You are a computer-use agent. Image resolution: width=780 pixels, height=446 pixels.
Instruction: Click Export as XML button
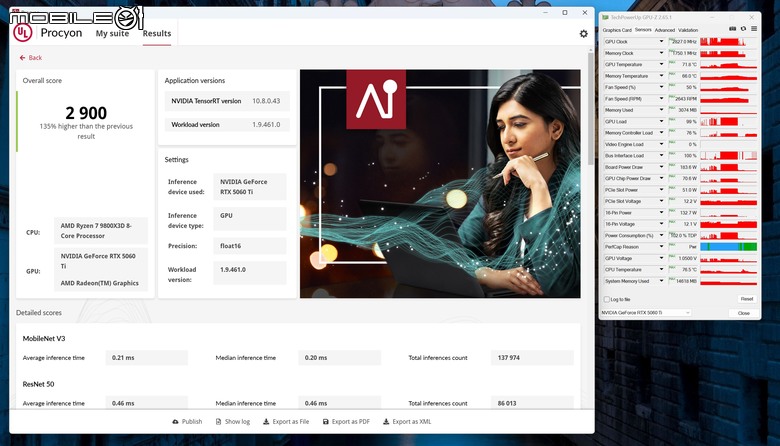pos(407,422)
